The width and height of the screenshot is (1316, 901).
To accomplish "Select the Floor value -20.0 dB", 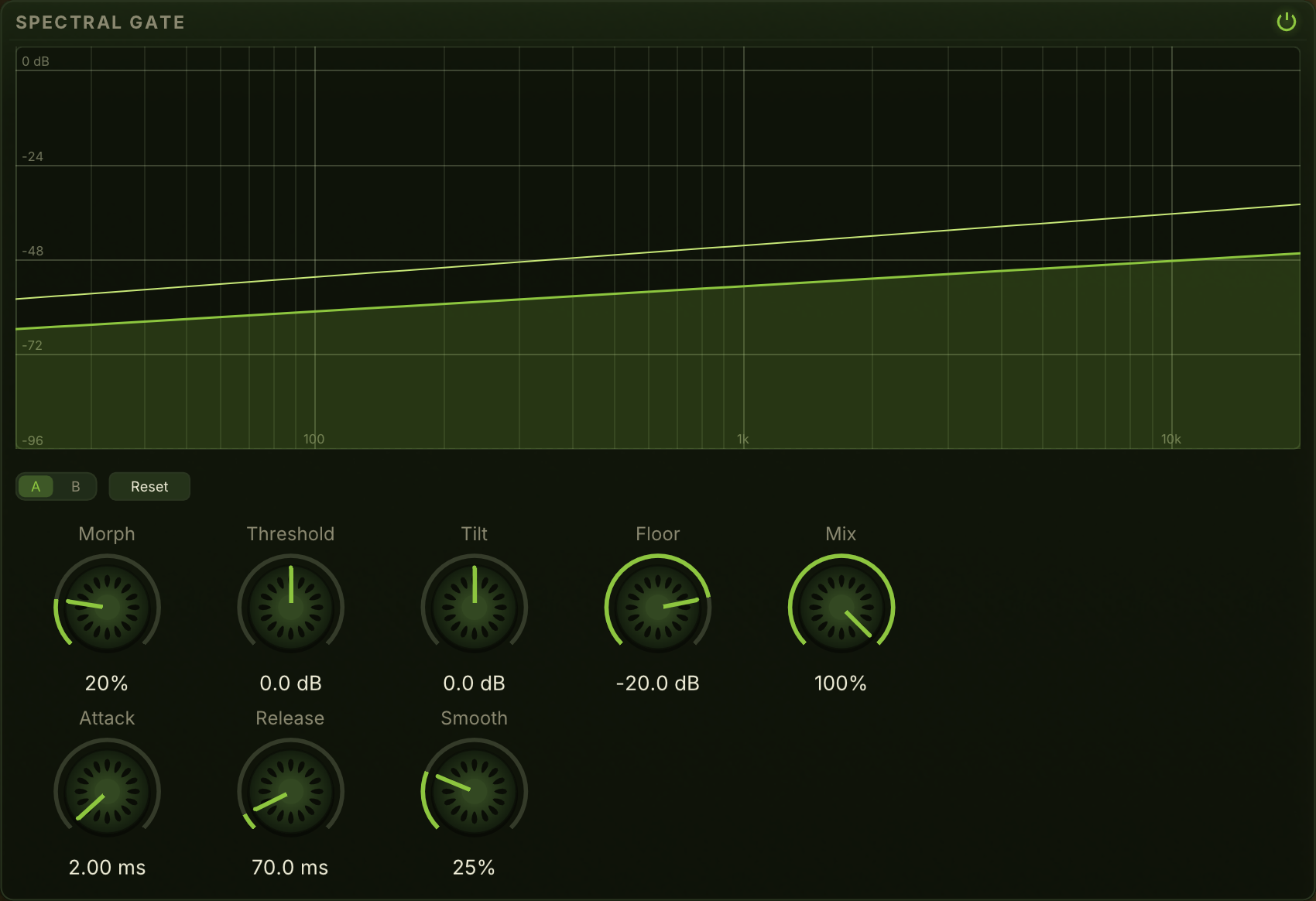I will (657, 683).
